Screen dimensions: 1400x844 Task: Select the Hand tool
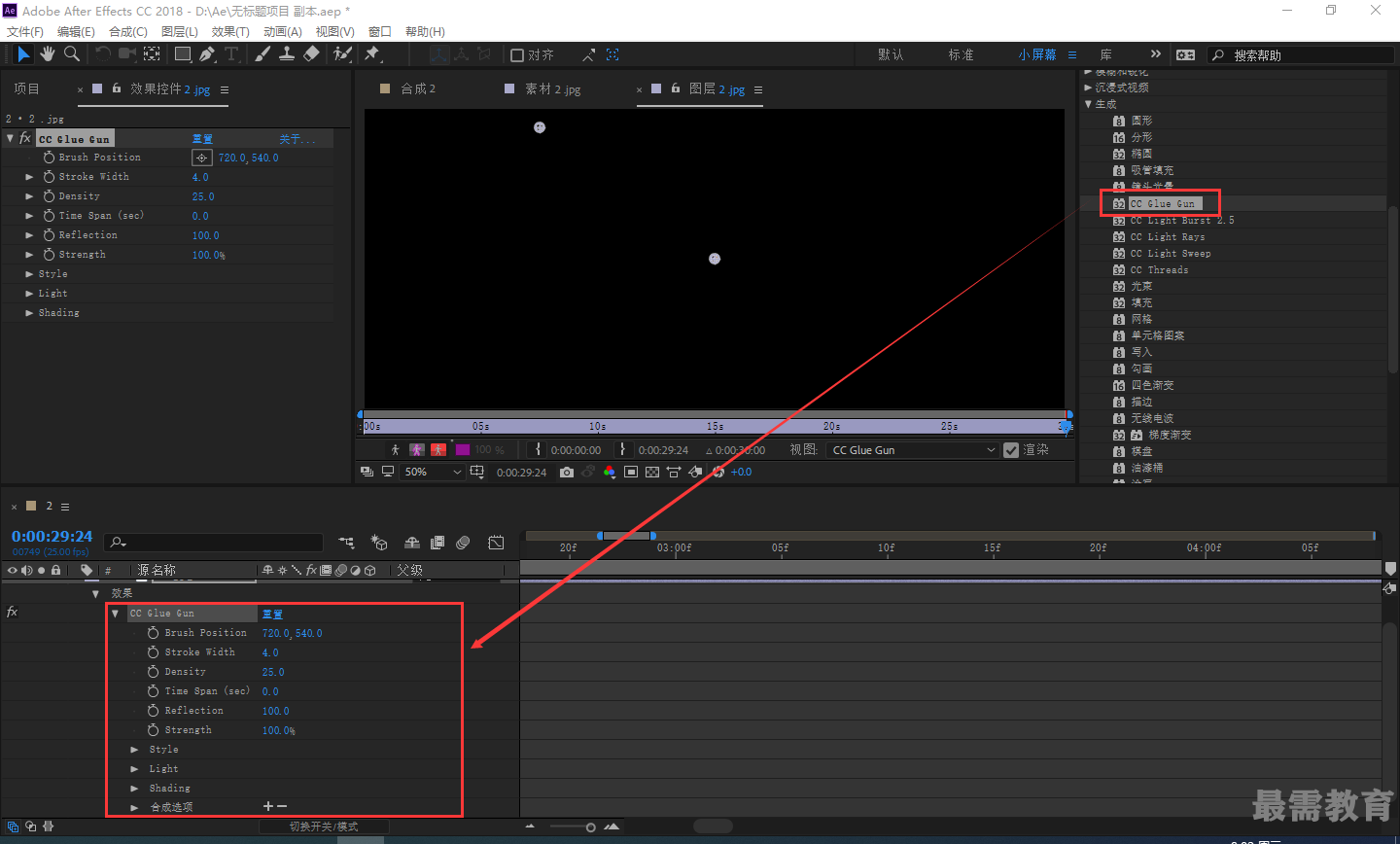click(48, 54)
